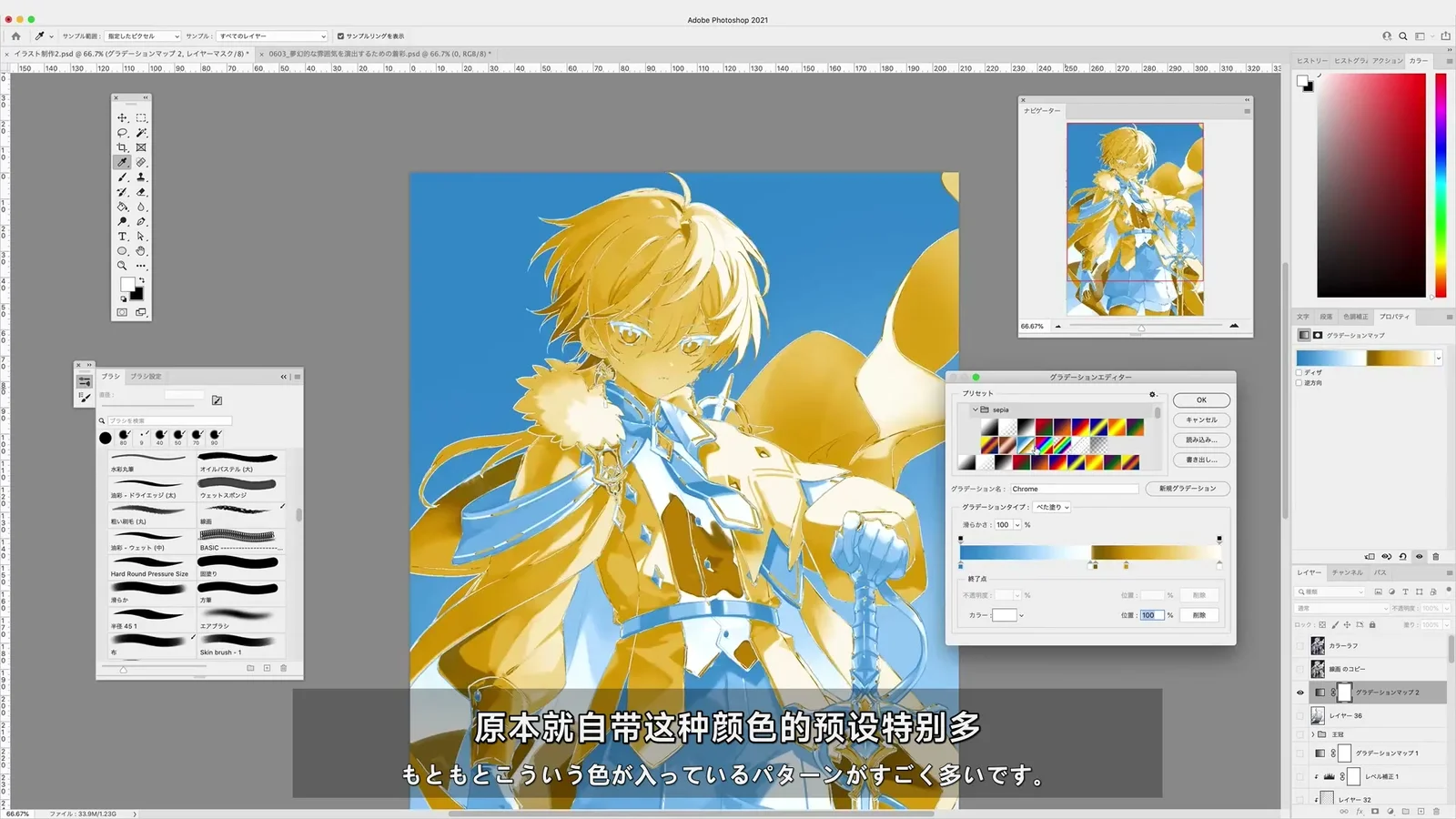Click the active 削除 button beside 位置 100
Screen dimensions: 1456x819
(x=1199, y=616)
